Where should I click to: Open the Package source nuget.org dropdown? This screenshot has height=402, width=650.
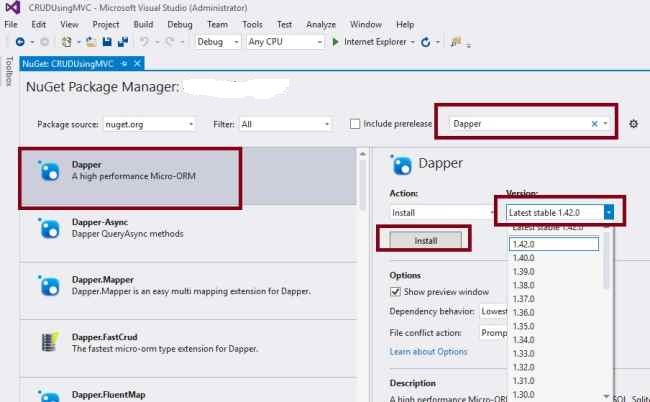coord(149,124)
